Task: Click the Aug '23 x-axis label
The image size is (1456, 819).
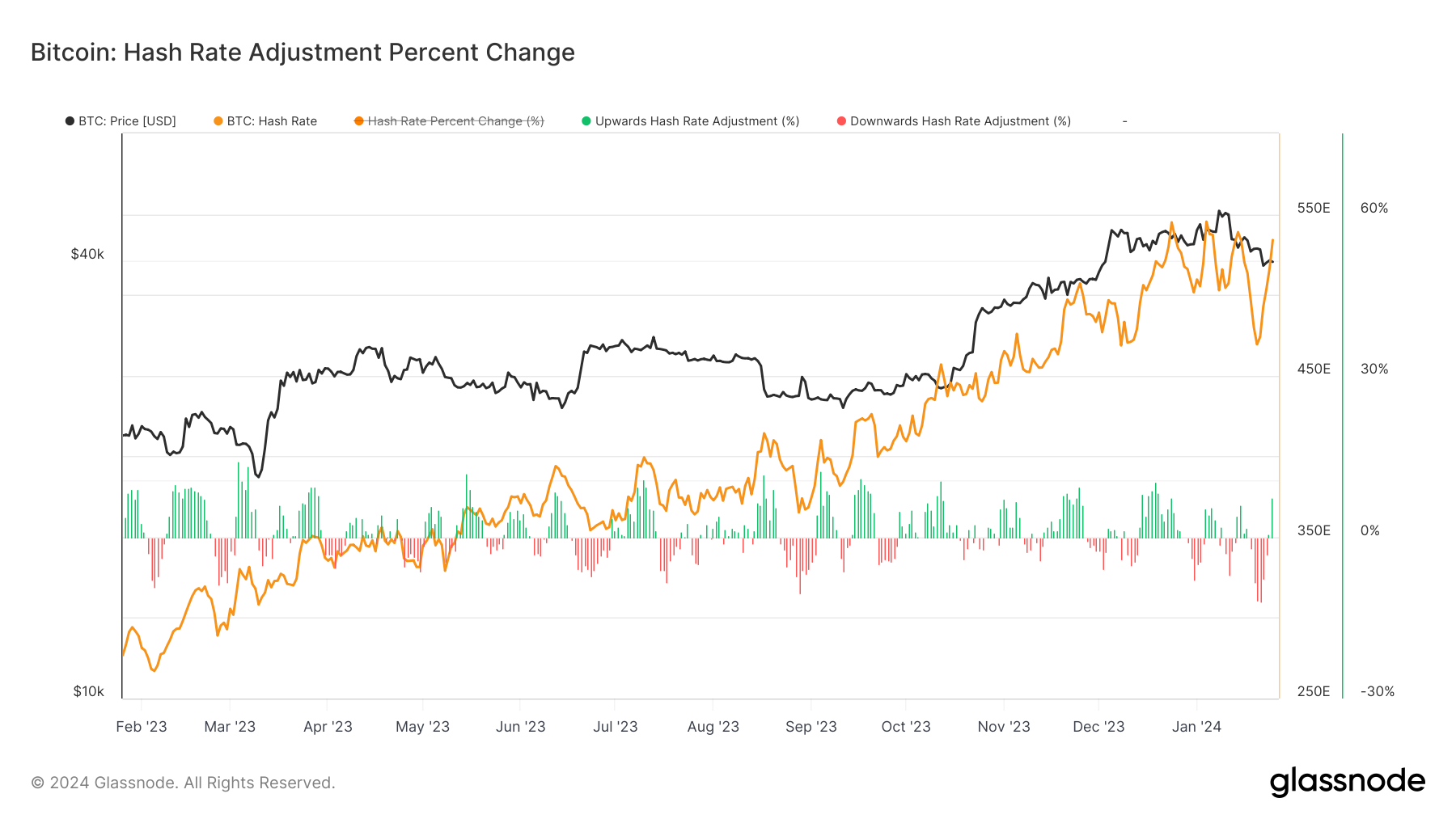Action: [713, 727]
